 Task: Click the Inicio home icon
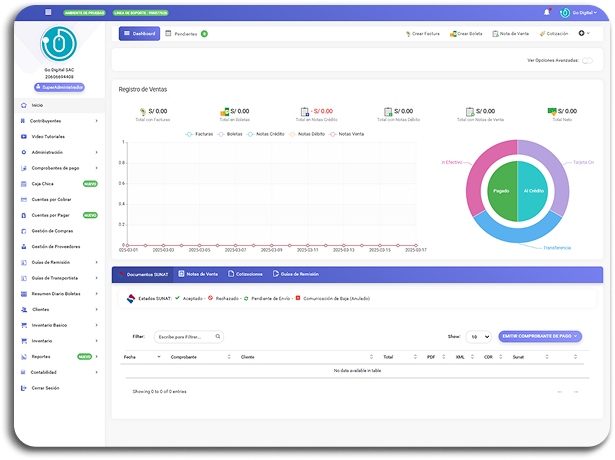[24, 104]
